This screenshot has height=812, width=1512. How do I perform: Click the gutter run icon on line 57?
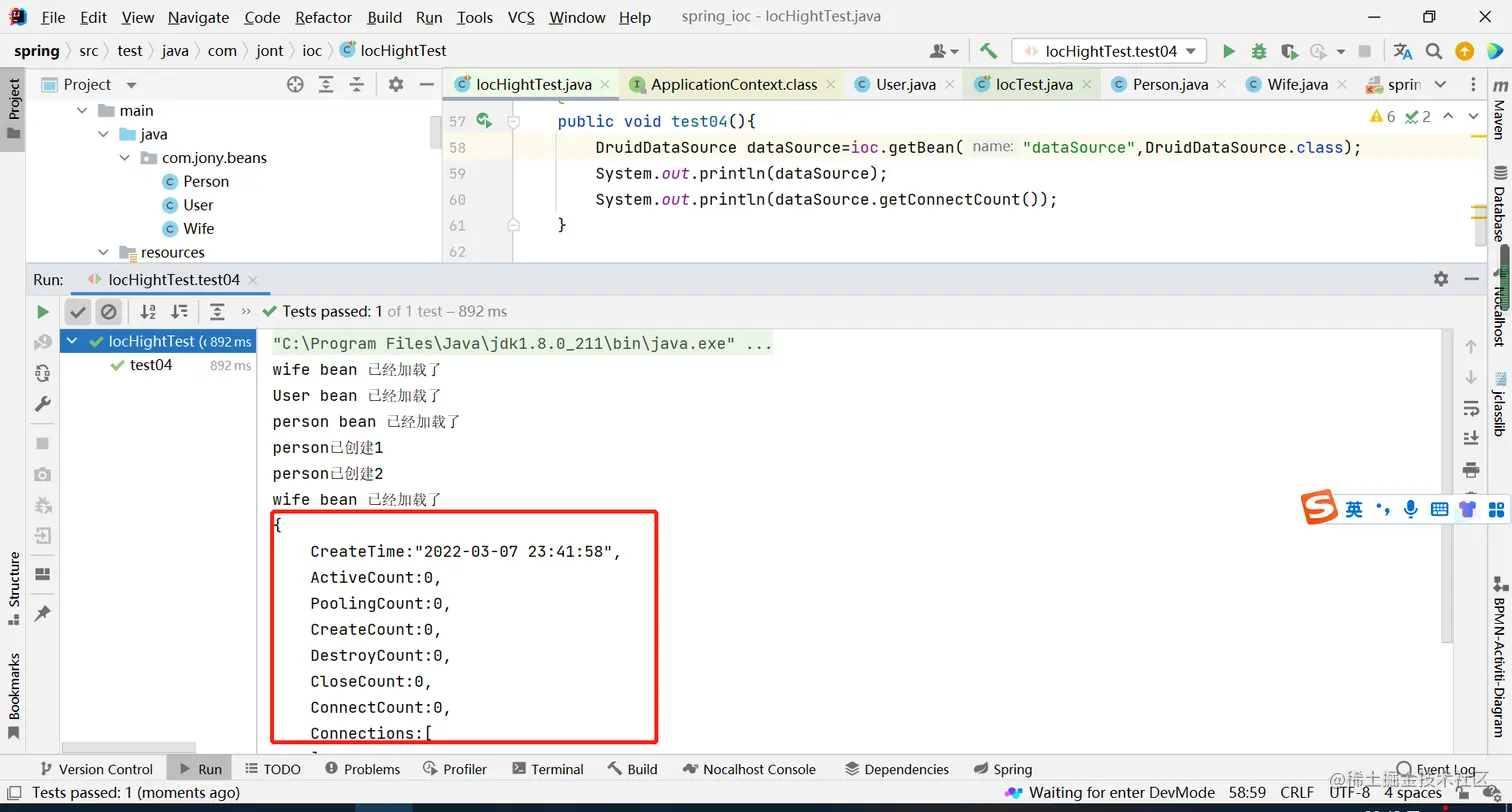click(x=484, y=121)
